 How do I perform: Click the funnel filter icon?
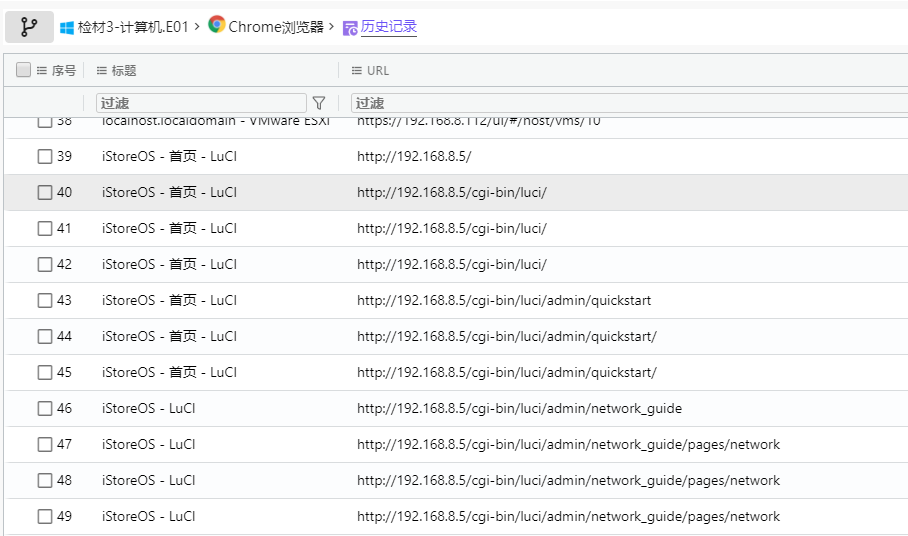pyautogui.click(x=319, y=103)
